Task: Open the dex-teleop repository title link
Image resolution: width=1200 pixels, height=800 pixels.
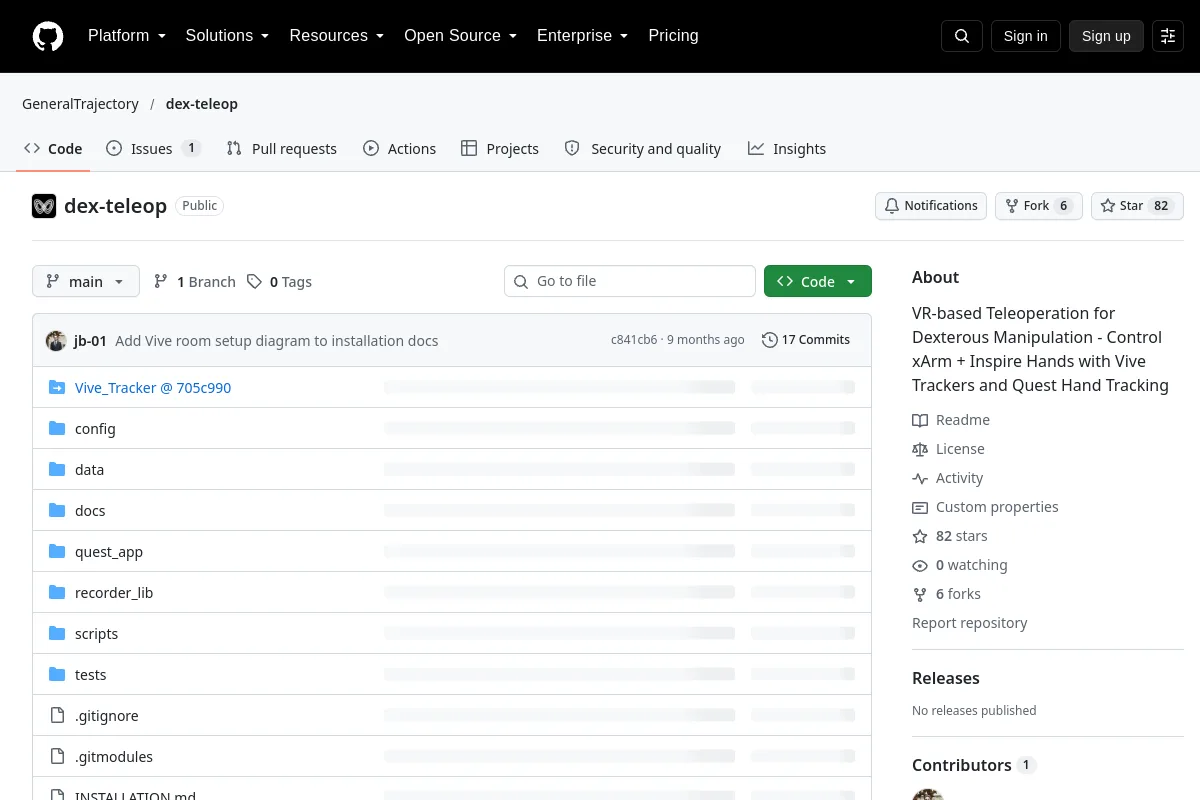Action: [x=115, y=206]
